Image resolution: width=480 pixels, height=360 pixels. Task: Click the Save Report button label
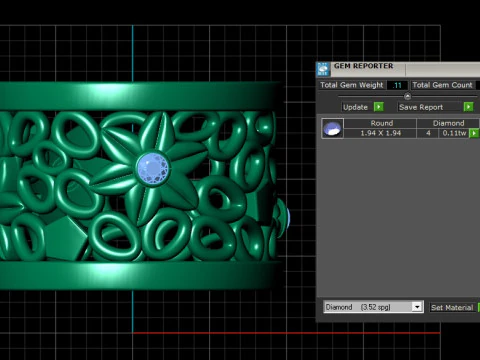(x=421, y=107)
